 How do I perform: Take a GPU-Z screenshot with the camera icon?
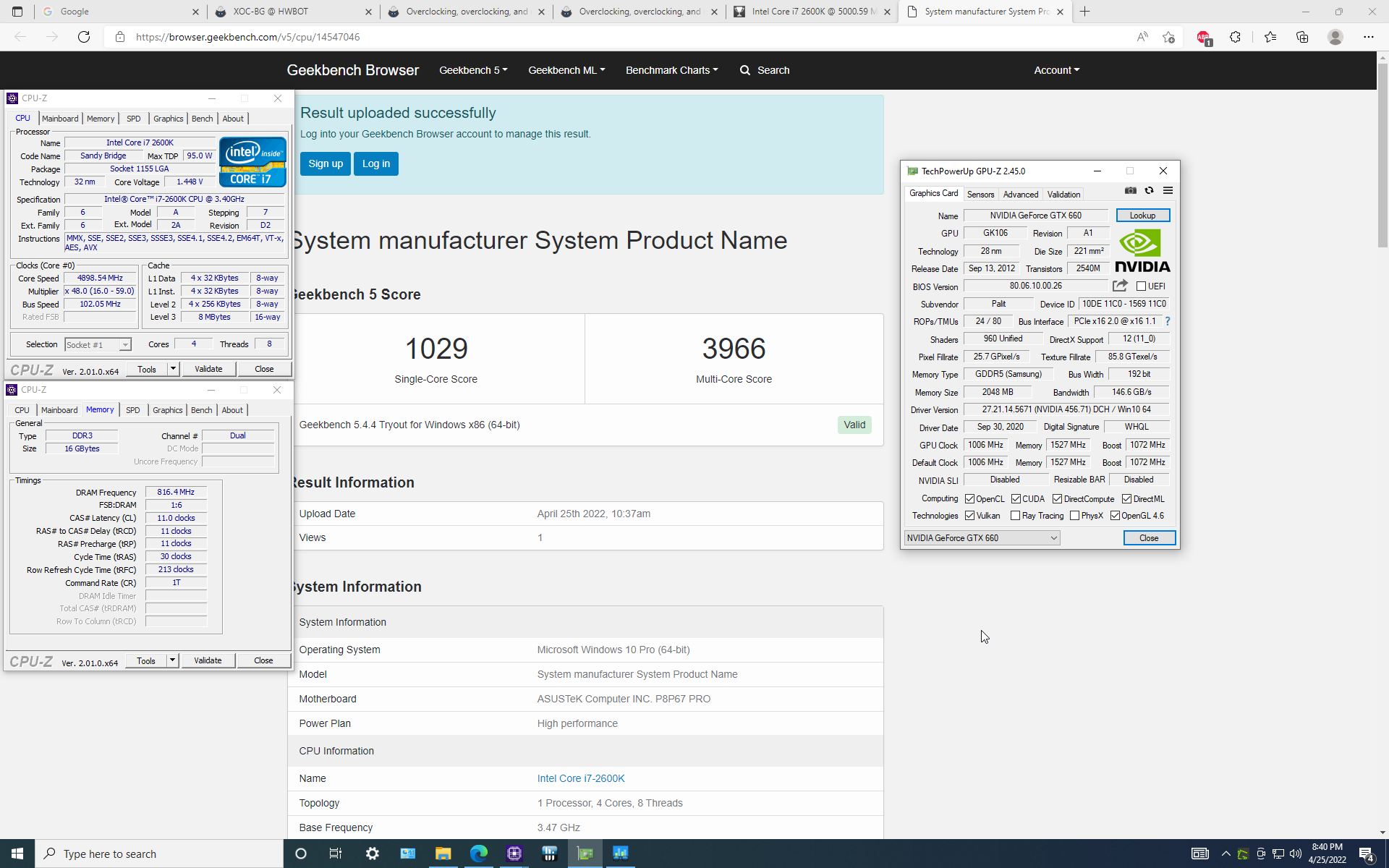click(x=1131, y=191)
